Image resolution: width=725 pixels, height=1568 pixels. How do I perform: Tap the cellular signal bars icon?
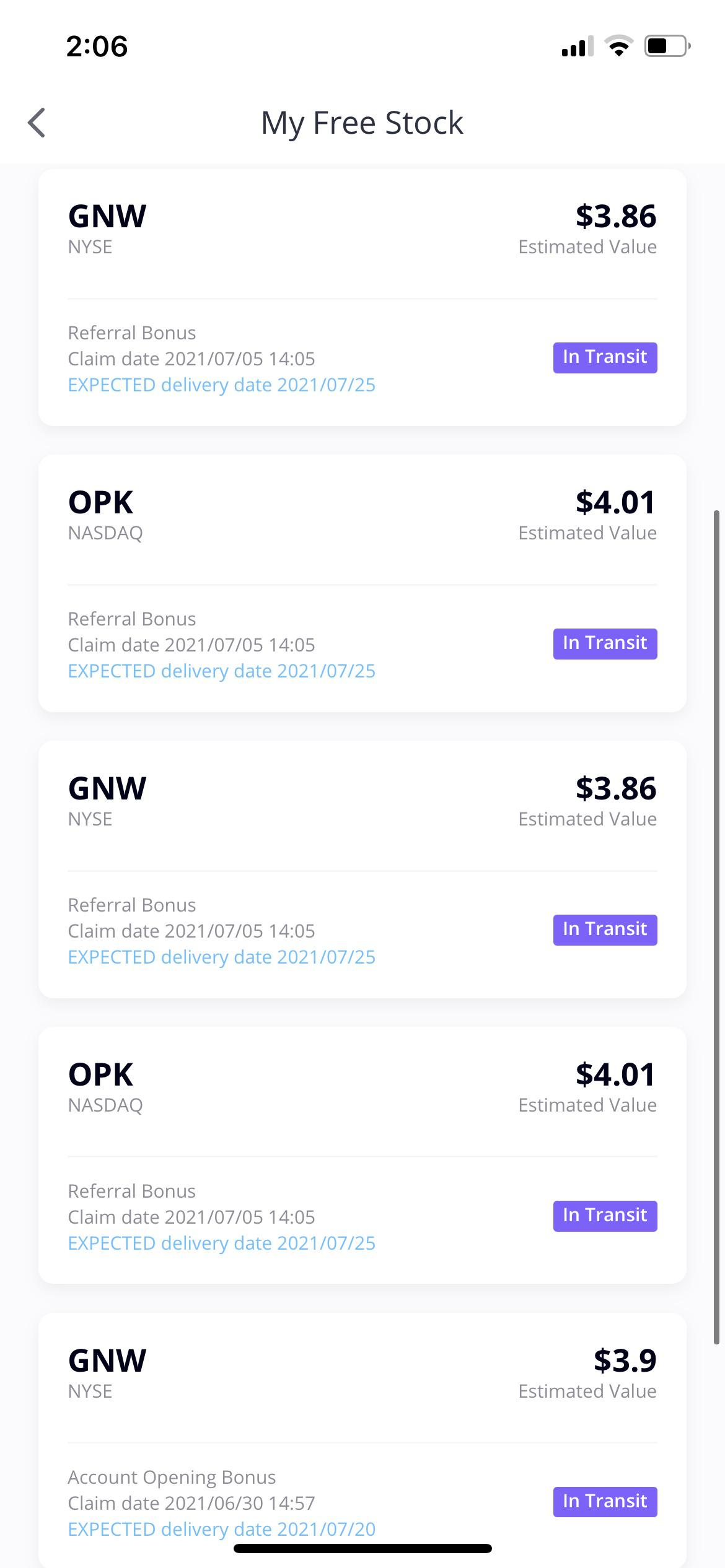click(576, 46)
